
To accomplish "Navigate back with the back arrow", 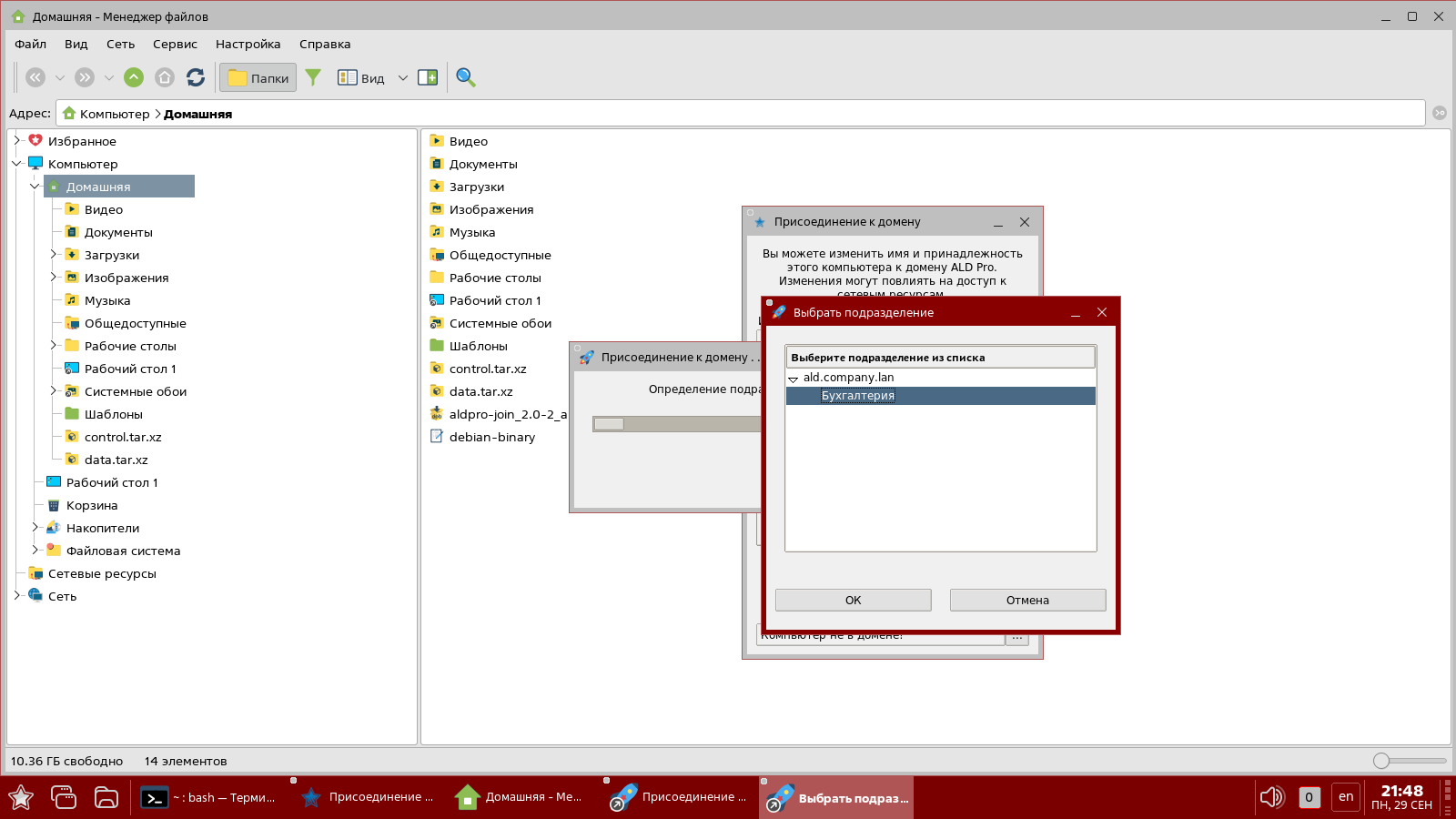I will pos(35,77).
